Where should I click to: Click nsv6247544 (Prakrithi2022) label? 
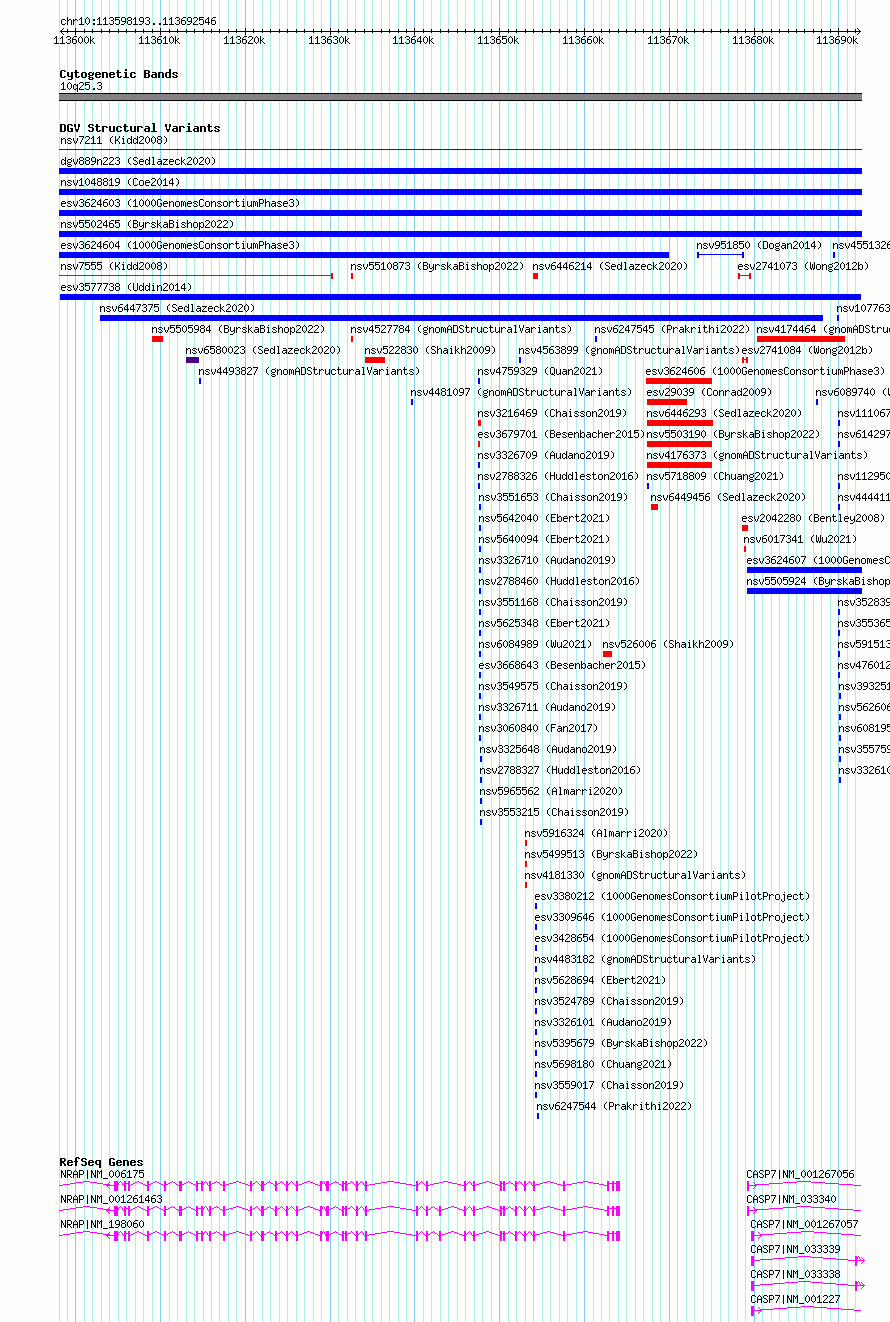point(614,1106)
